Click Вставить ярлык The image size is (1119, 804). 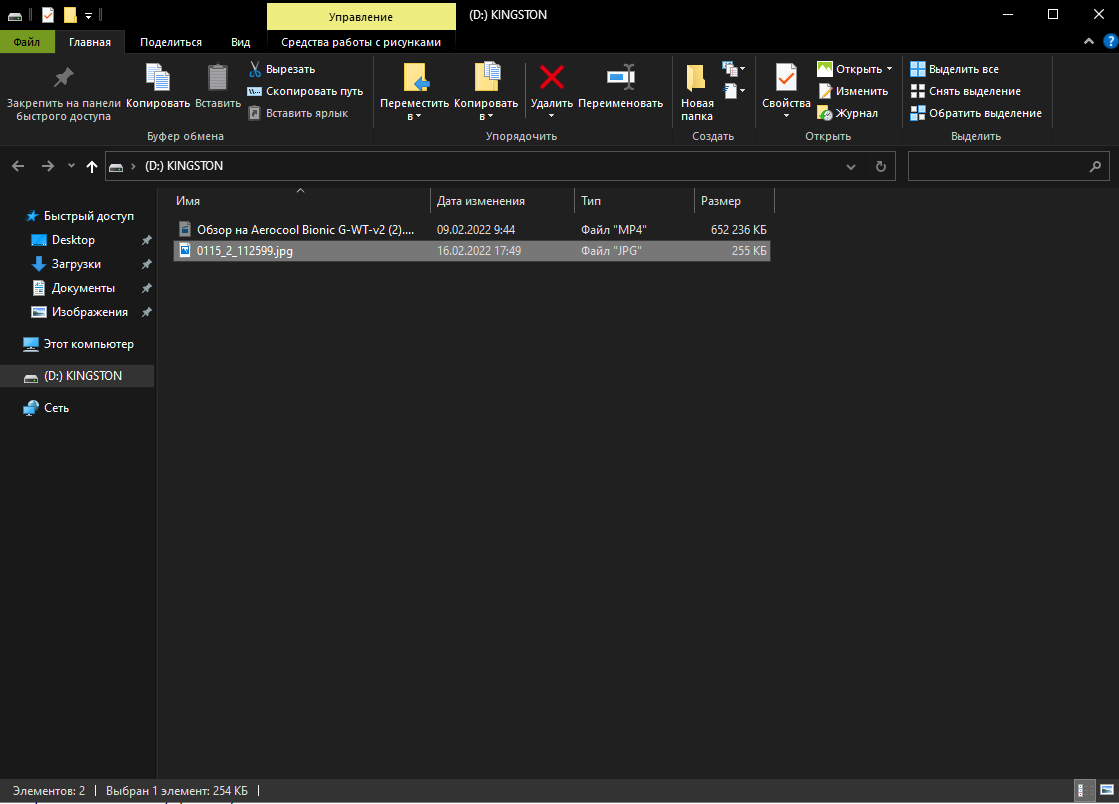pos(298,113)
